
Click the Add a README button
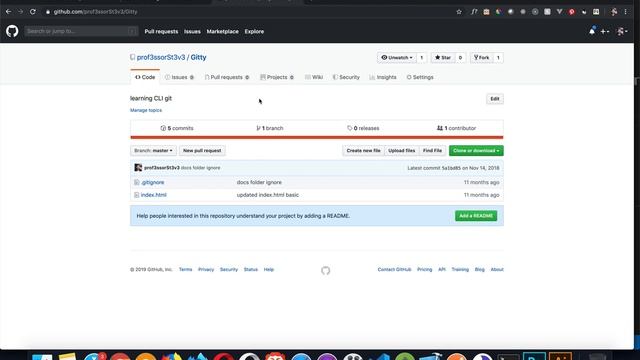click(x=476, y=216)
